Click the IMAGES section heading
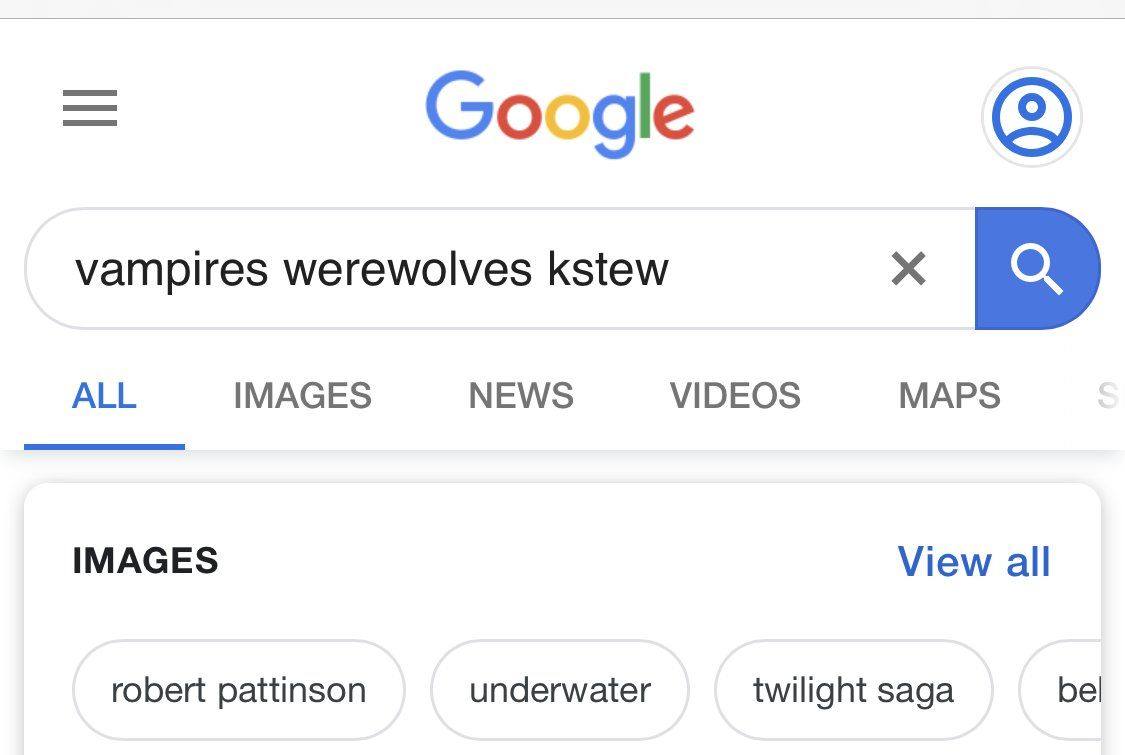The height and width of the screenshot is (755, 1125). [x=145, y=561]
